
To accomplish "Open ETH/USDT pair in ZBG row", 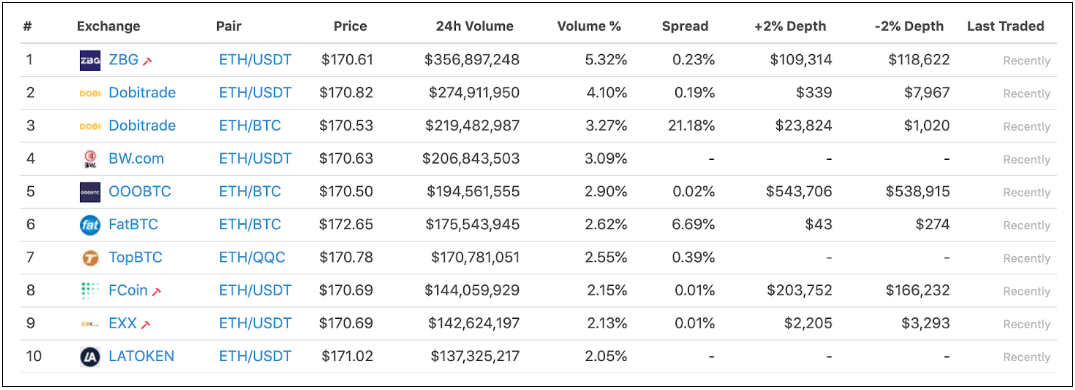I will coord(255,60).
